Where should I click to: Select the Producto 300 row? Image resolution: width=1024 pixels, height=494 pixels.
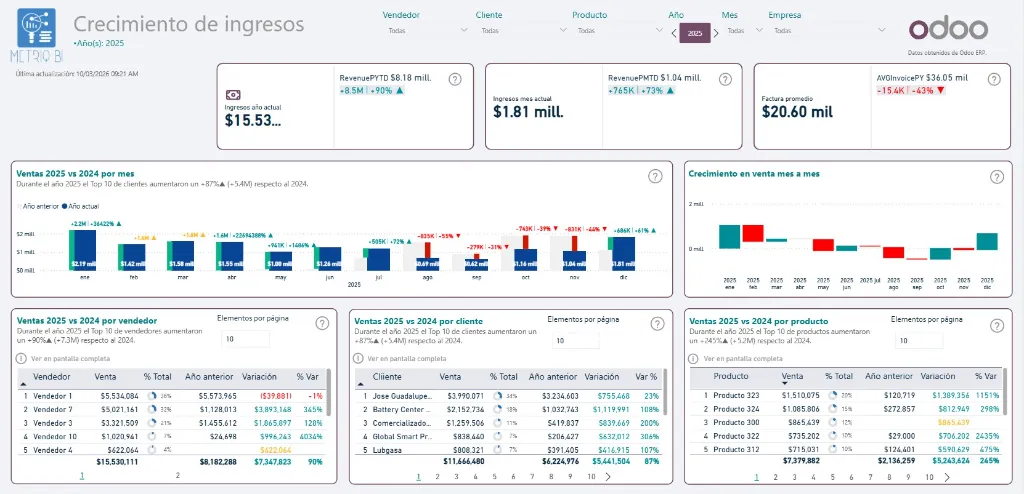coord(846,422)
